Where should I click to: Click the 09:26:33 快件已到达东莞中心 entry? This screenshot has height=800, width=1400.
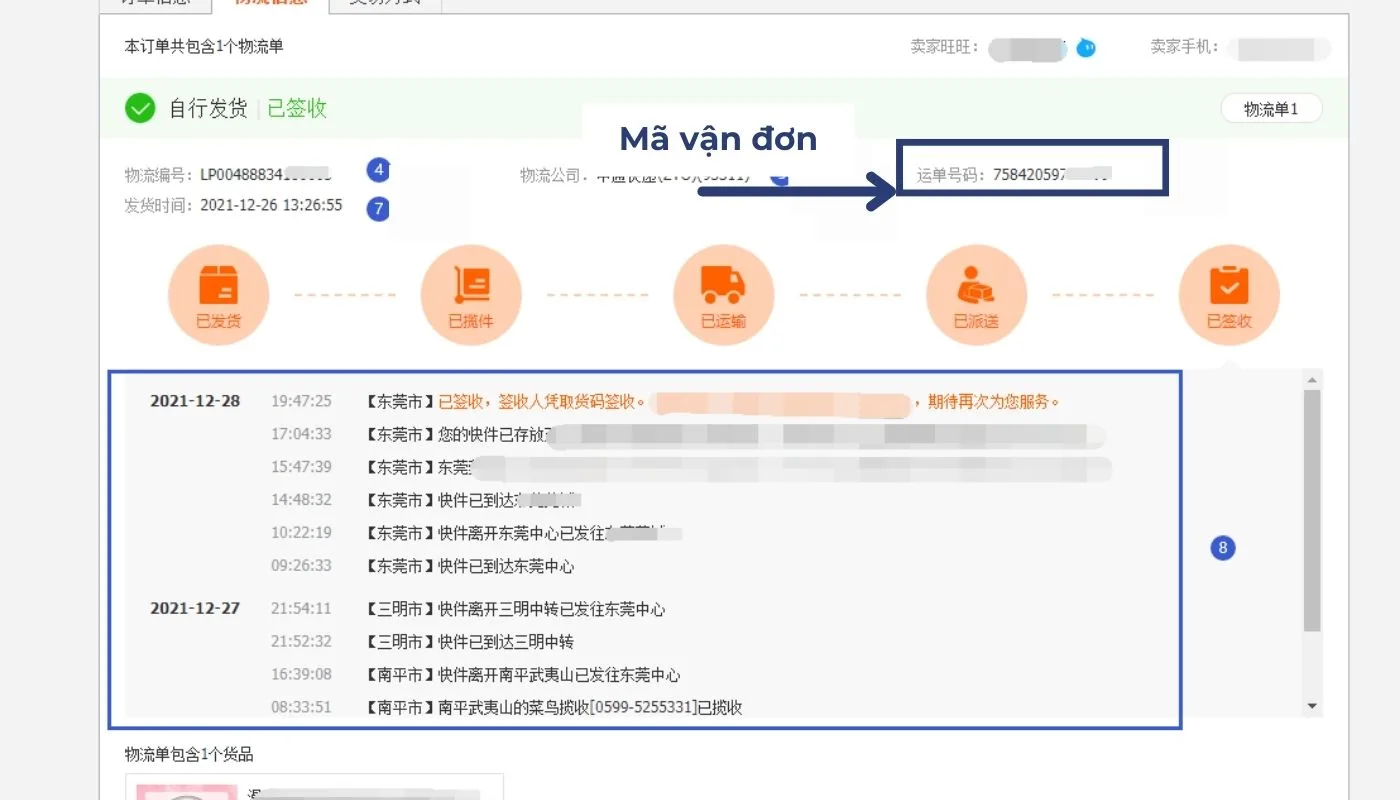click(423, 566)
